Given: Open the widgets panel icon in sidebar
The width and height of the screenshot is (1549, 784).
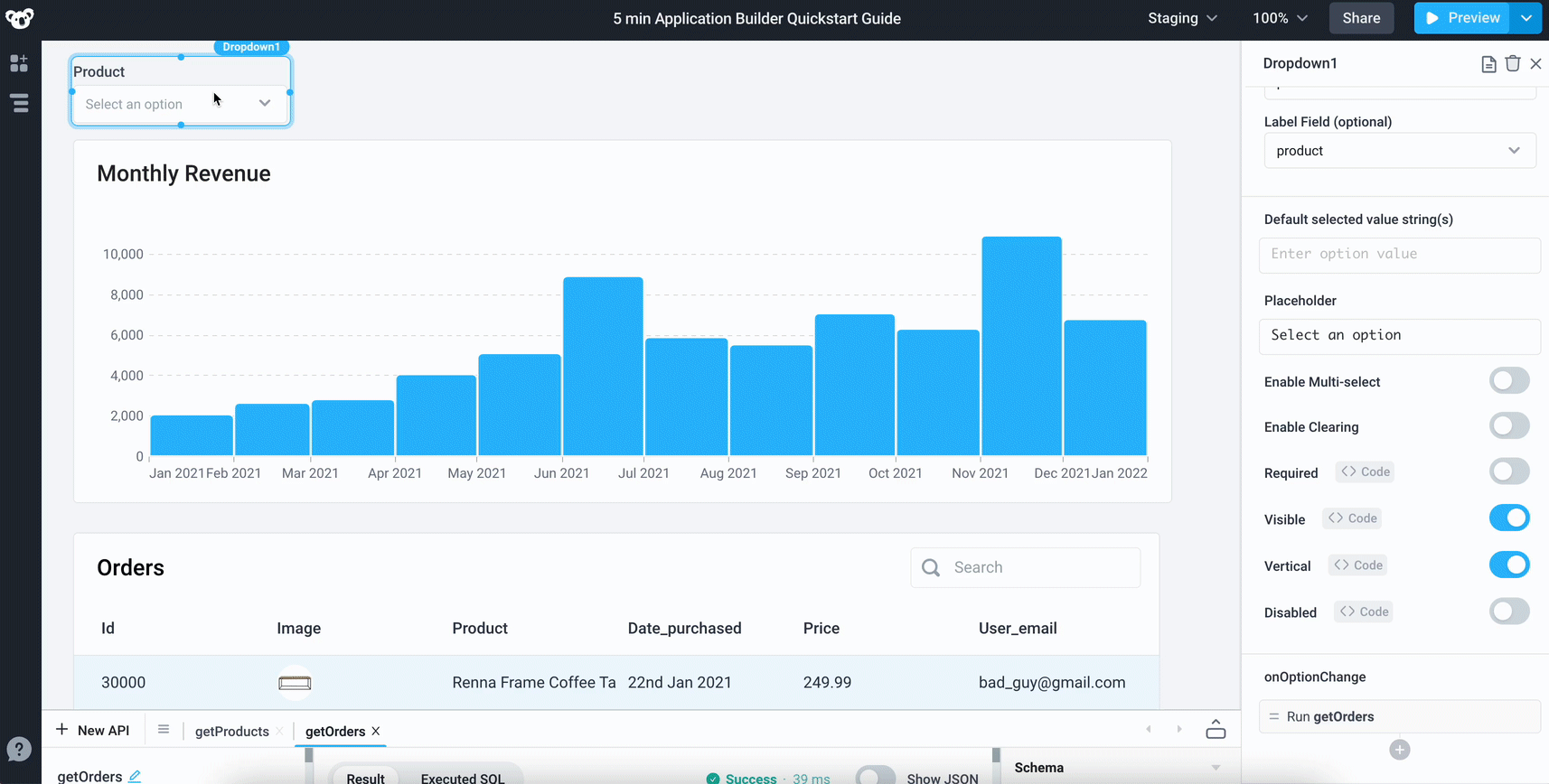Looking at the screenshot, I should click(x=19, y=63).
